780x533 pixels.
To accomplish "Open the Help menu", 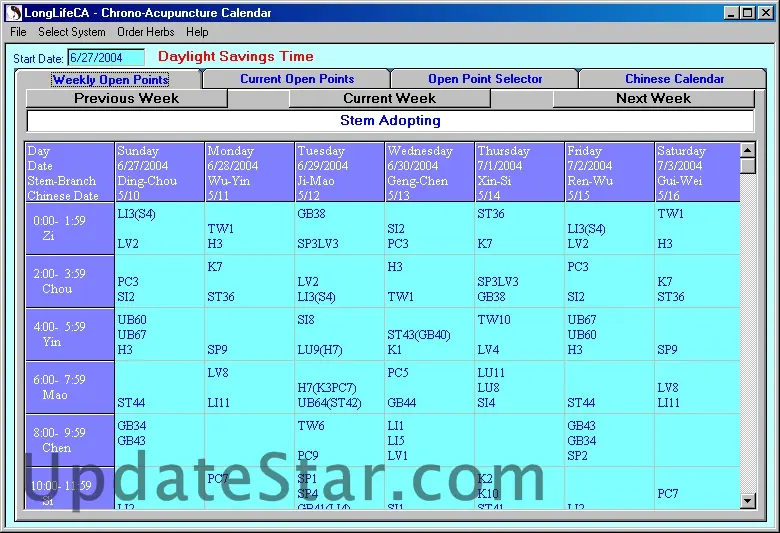I will pos(197,32).
